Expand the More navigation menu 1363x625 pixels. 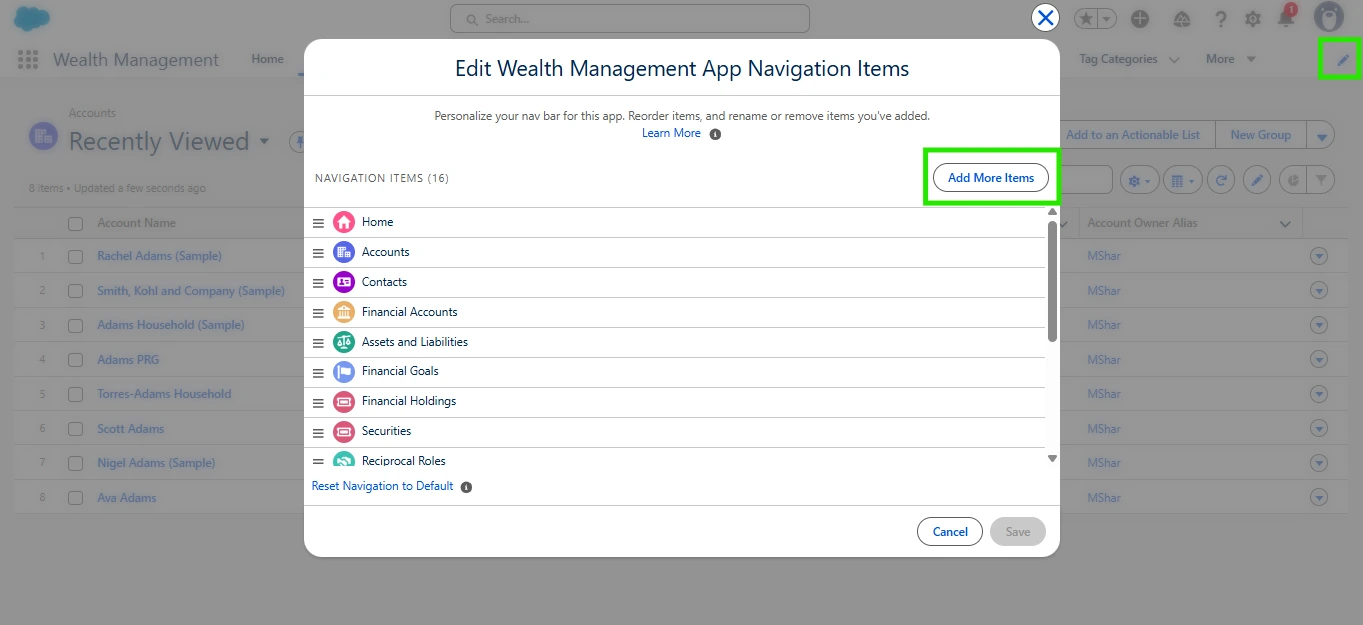click(x=1230, y=59)
